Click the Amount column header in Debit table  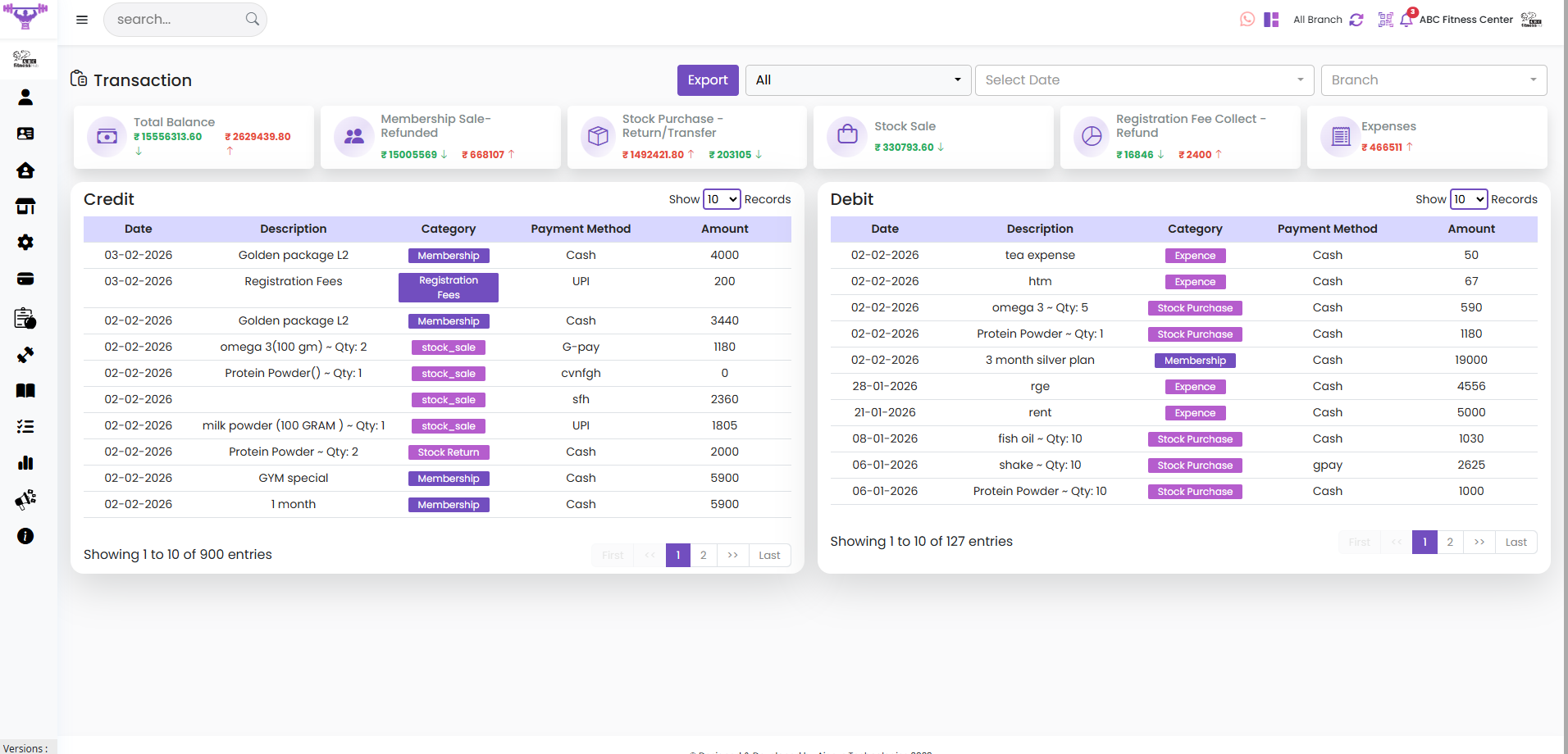tap(1470, 229)
